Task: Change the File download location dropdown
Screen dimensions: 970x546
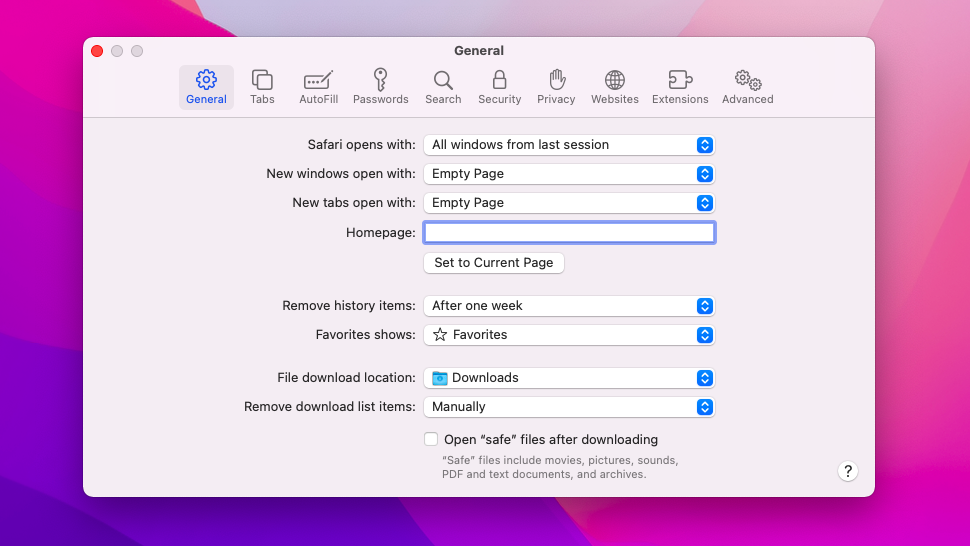Action: click(x=569, y=378)
